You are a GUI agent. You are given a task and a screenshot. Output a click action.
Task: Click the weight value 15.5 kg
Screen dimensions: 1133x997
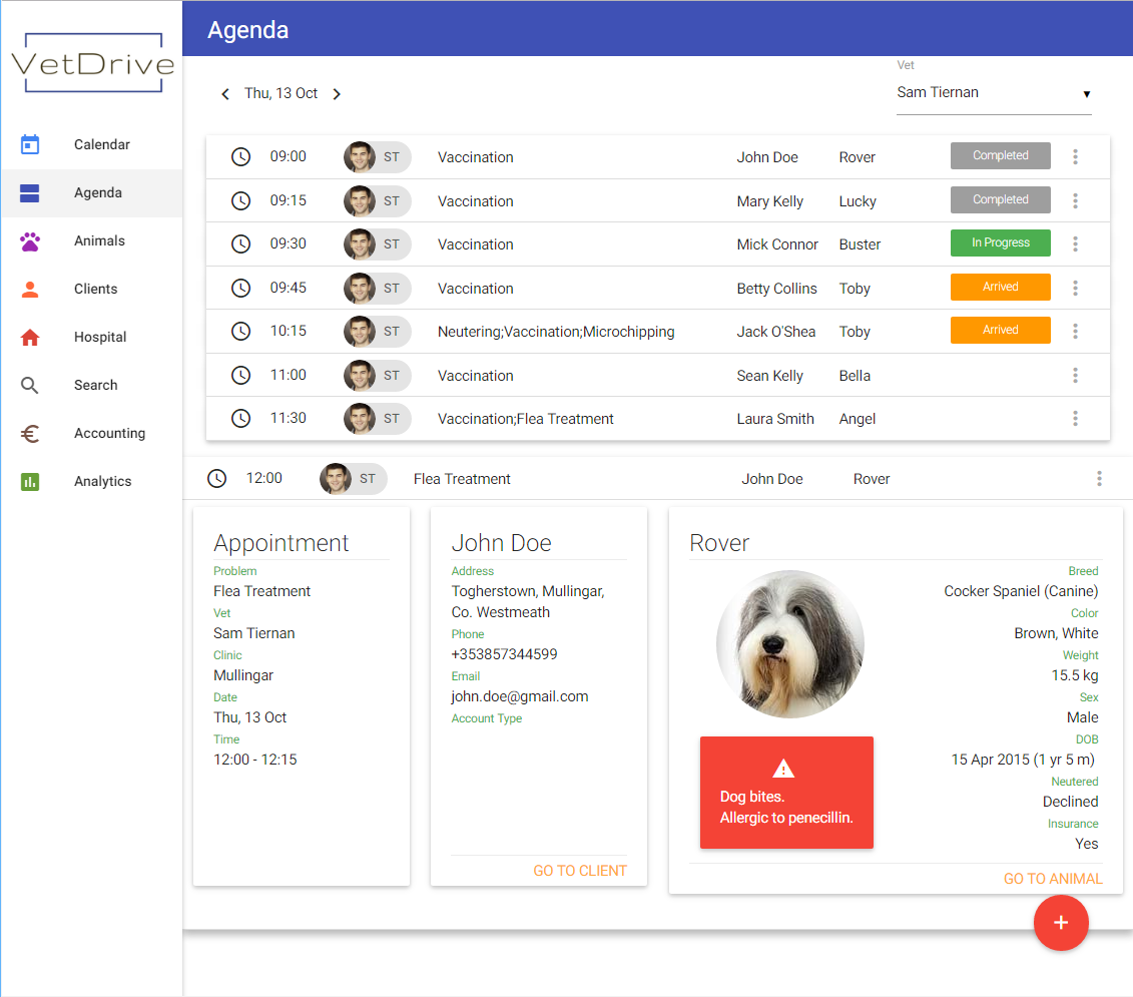pos(1074,676)
